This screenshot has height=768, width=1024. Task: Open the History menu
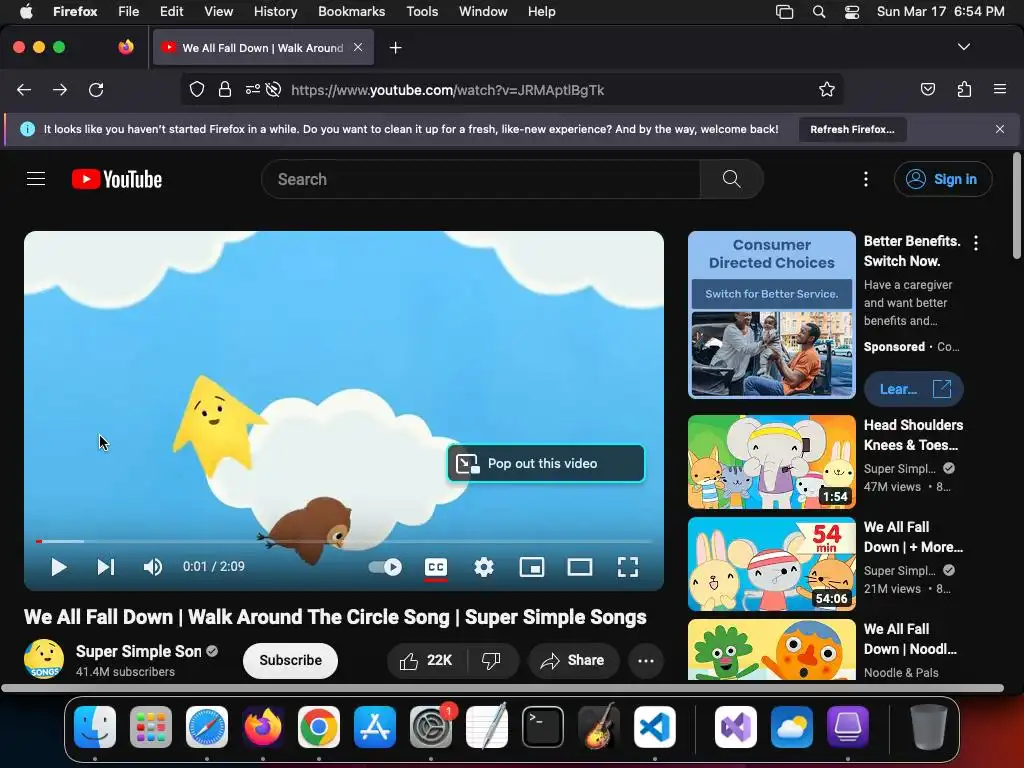click(x=276, y=12)
